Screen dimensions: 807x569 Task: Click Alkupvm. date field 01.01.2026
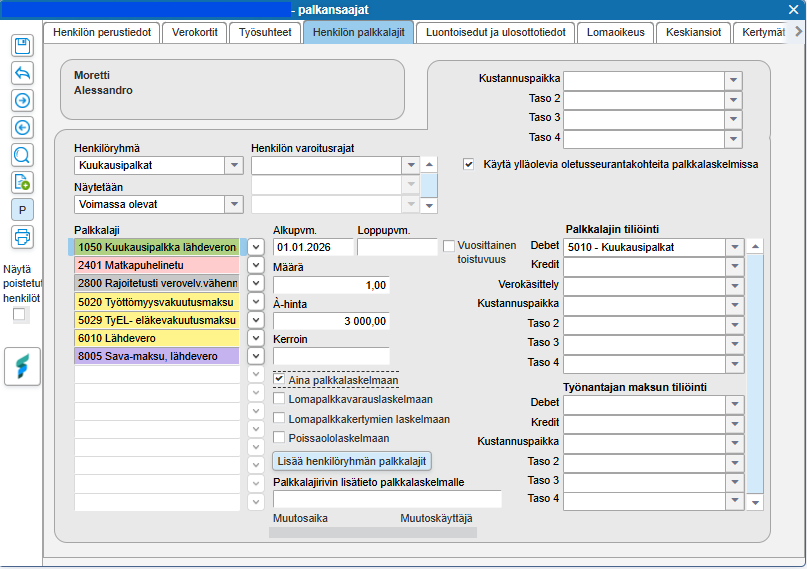click(x=313, y=247)
